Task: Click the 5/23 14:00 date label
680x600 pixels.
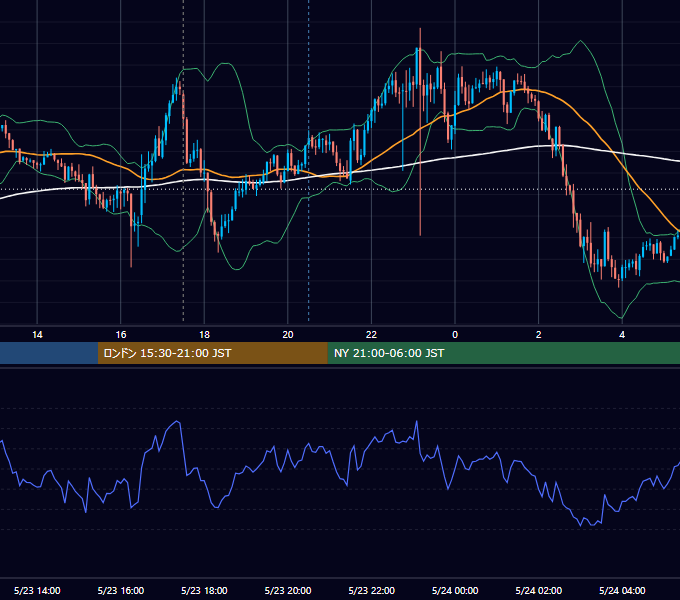Action: click(37, 590)
